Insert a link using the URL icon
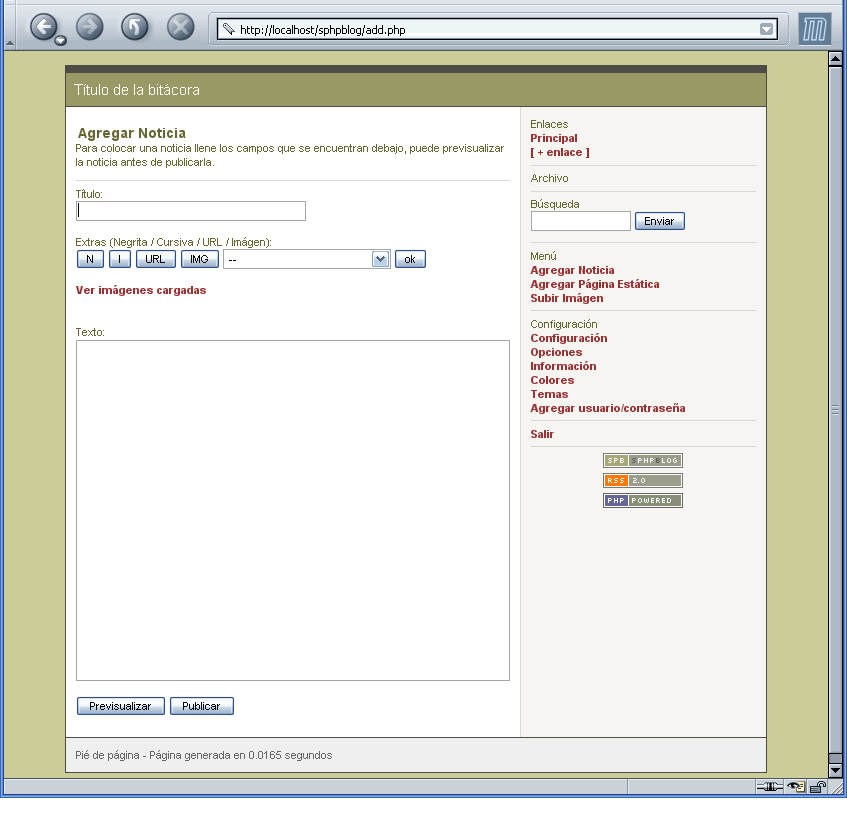Screen dimensions: 847x837 tap(155, 258)
